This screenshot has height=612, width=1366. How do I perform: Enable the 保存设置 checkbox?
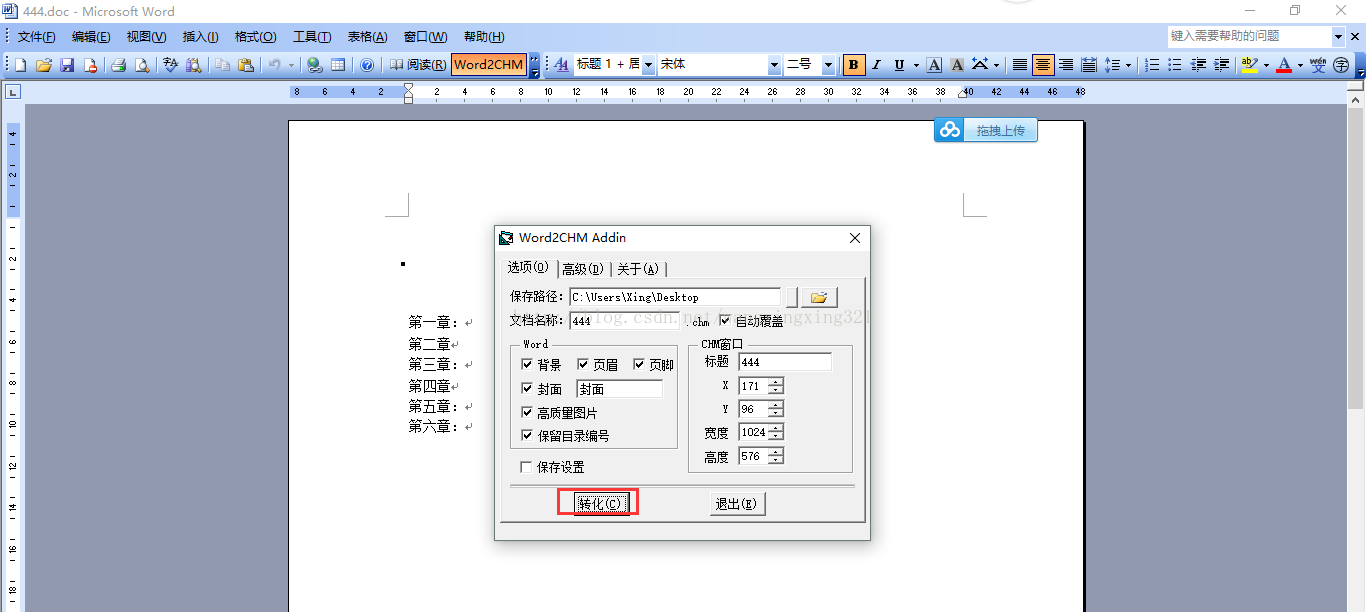(527, 467)
